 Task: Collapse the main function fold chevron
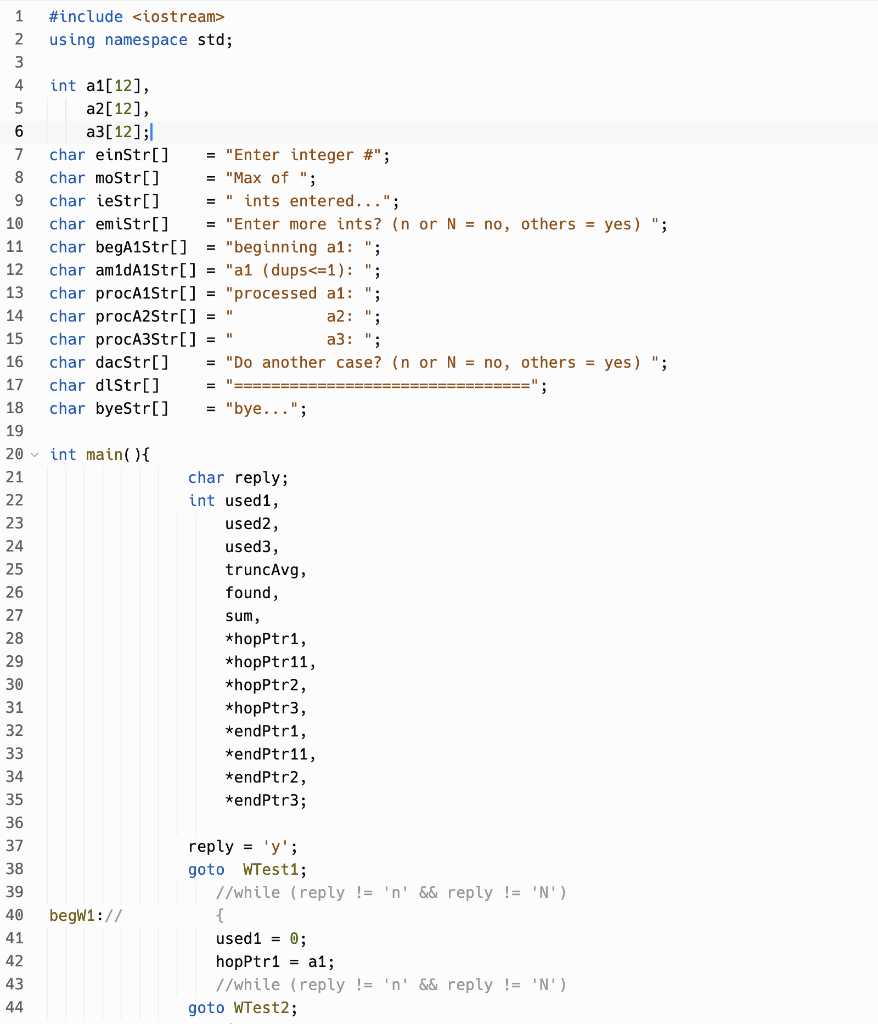tap(35, 455)
